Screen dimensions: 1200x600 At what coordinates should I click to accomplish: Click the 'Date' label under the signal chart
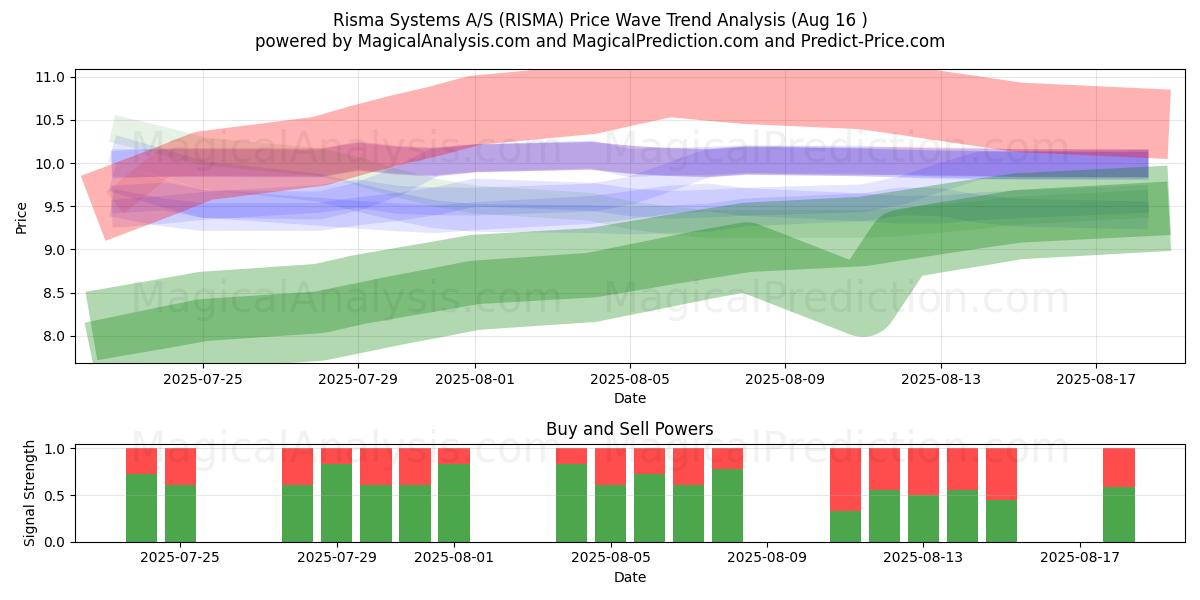(630, 577)
